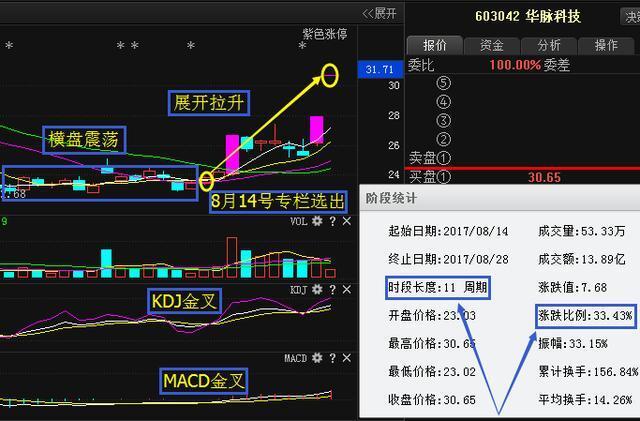Open MACD indicator settings gear

point(316,357)
